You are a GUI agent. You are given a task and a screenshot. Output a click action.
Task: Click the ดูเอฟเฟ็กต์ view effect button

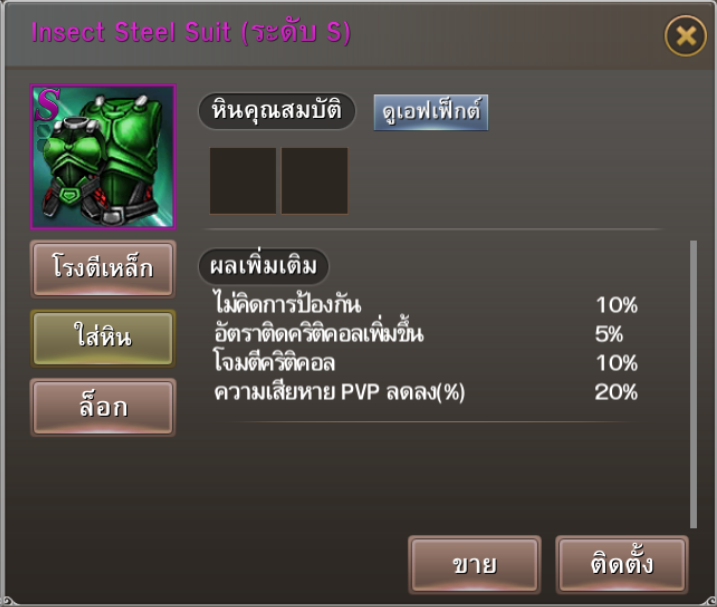pyautogui.click(x=431, y=113)
